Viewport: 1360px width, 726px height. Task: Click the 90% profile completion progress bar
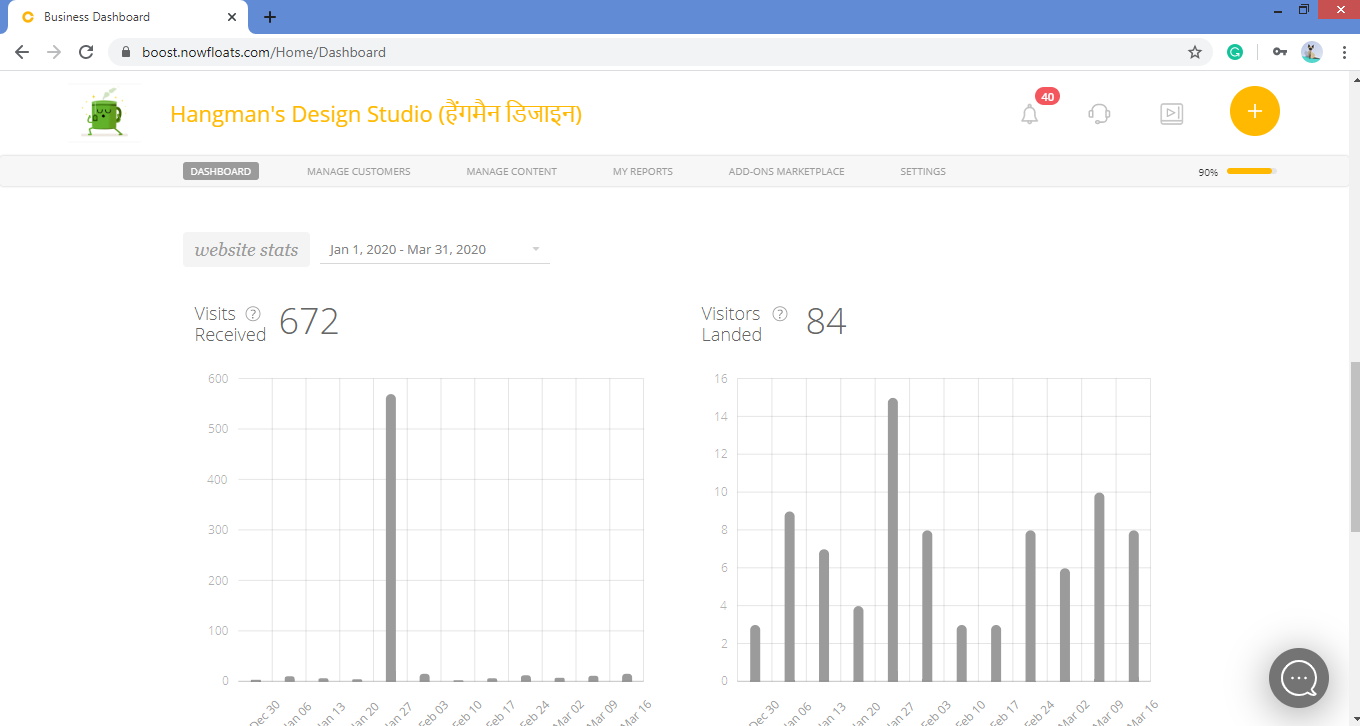1251,171
